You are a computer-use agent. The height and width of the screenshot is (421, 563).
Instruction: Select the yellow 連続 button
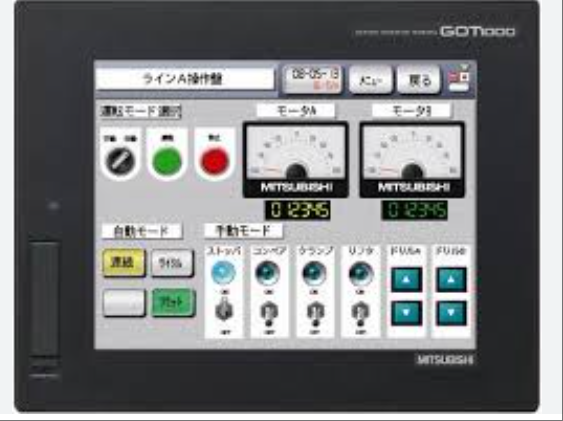124,263
